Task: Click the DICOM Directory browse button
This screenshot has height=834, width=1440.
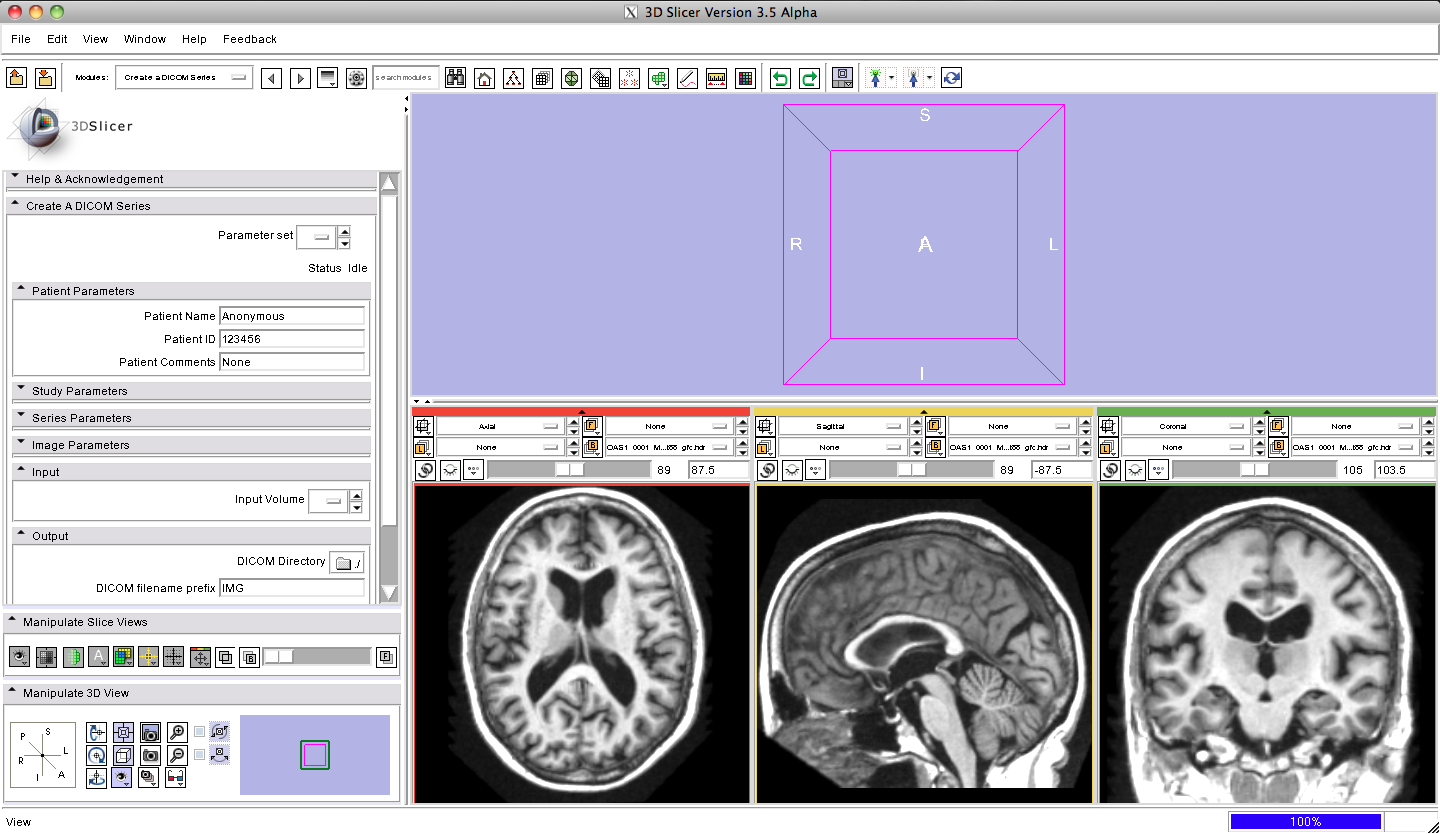Action: tap(346, 563)
